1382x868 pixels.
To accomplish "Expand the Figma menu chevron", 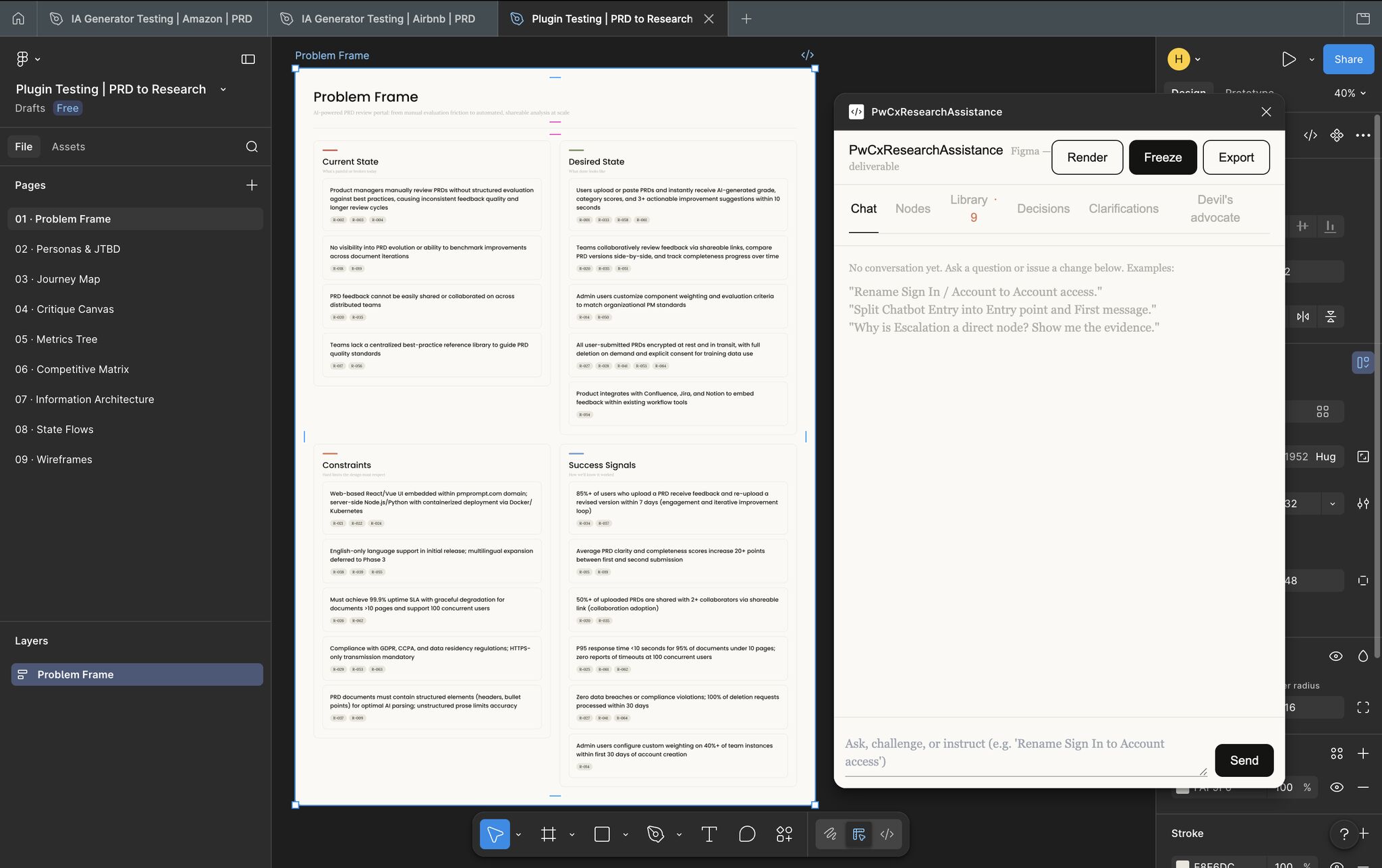I will click(x=37, y=59).
